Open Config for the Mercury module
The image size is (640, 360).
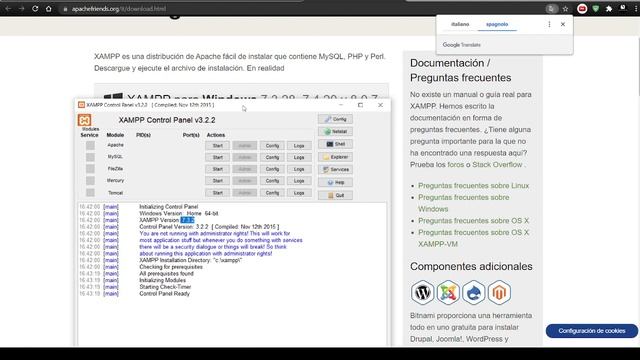(x=272, y=181)
